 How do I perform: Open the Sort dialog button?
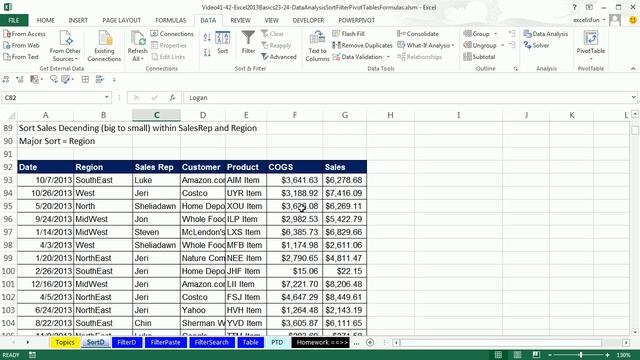click(x=222, y=42)
